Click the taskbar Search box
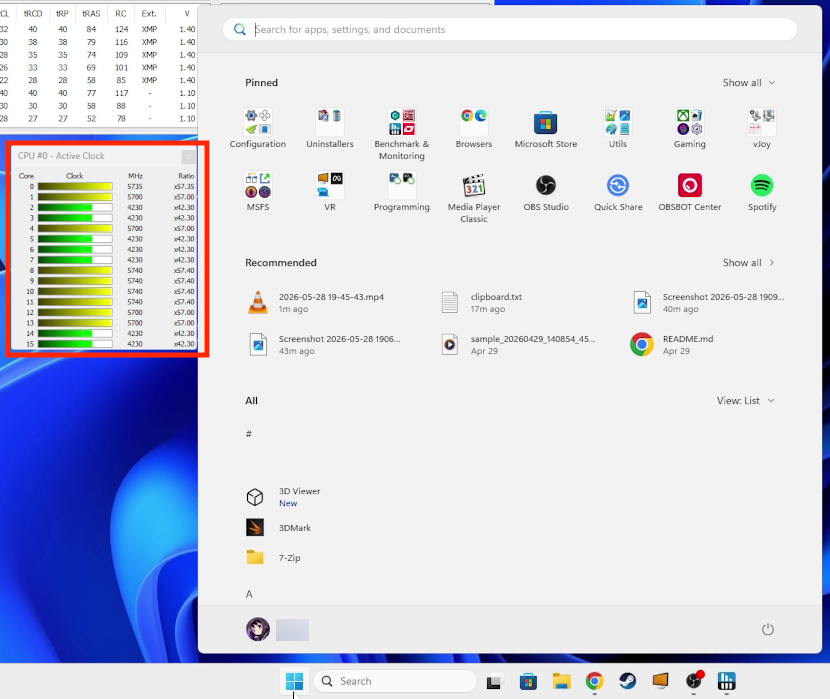 click(395, 681)
